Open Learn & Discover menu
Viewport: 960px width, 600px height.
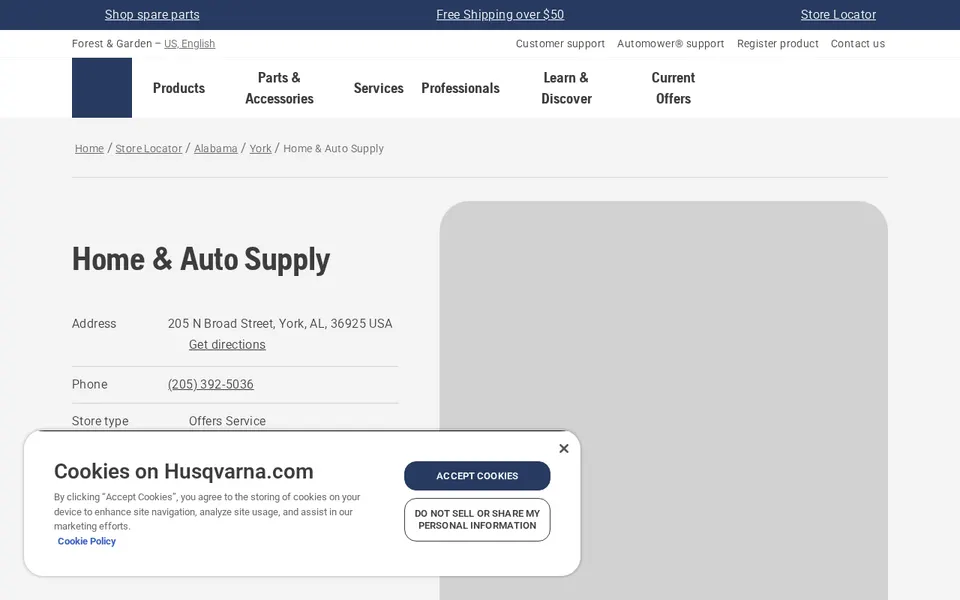coord(566,88)
